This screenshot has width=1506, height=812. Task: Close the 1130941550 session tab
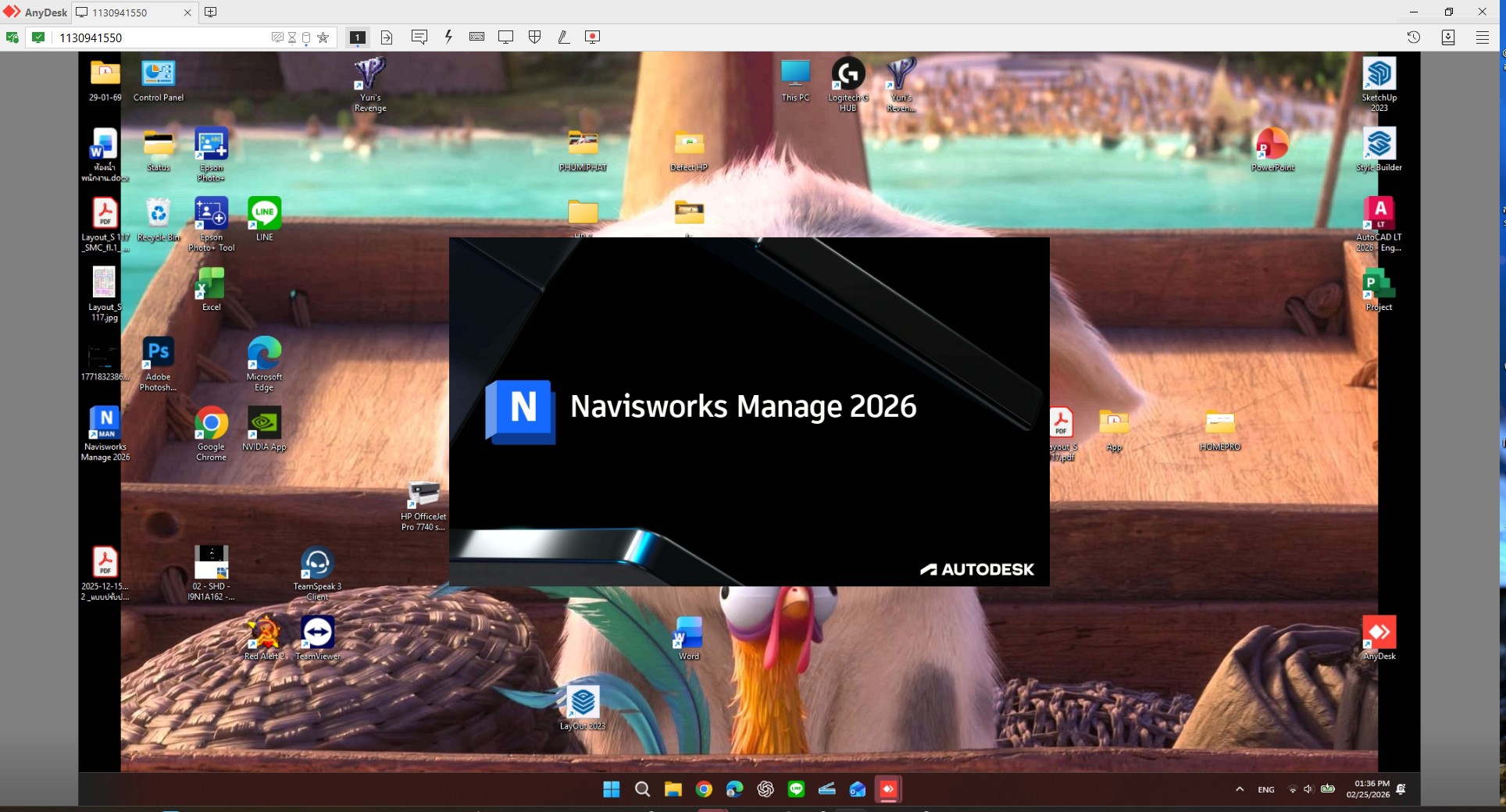(187, 12)
